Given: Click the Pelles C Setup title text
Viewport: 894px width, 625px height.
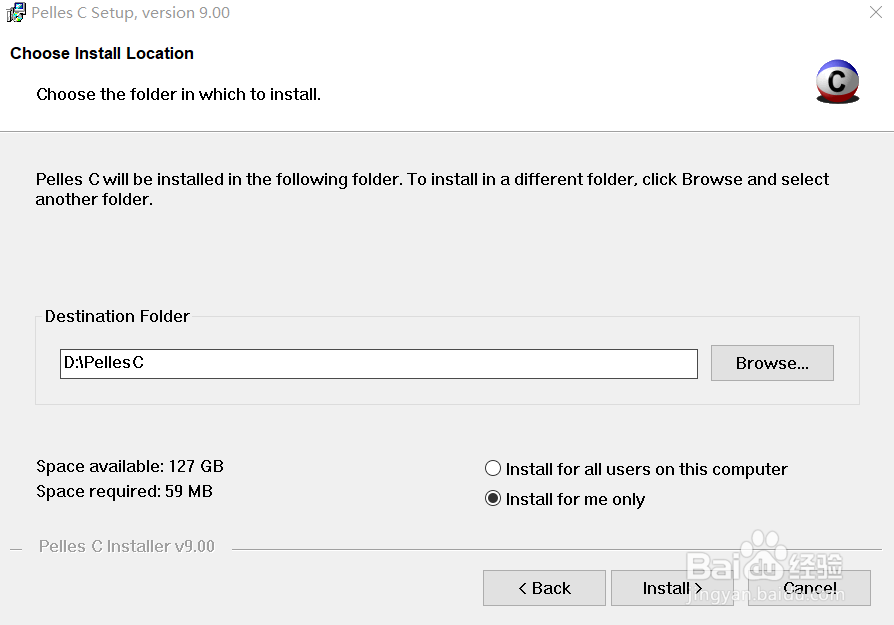Looking at the screenshot, I should 131,13.
